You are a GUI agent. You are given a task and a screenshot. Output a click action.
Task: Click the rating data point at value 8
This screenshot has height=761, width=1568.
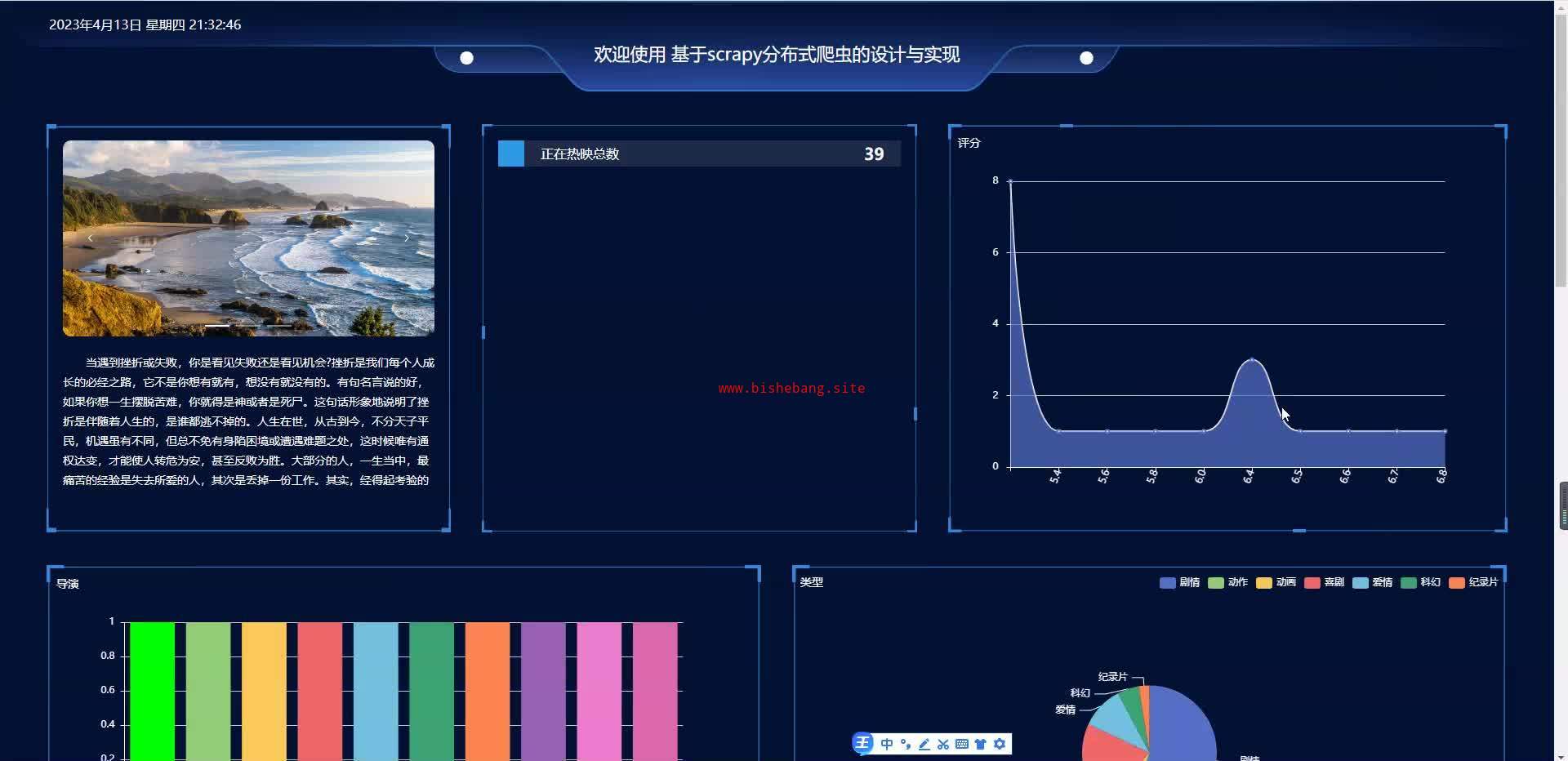[1010, 181]
